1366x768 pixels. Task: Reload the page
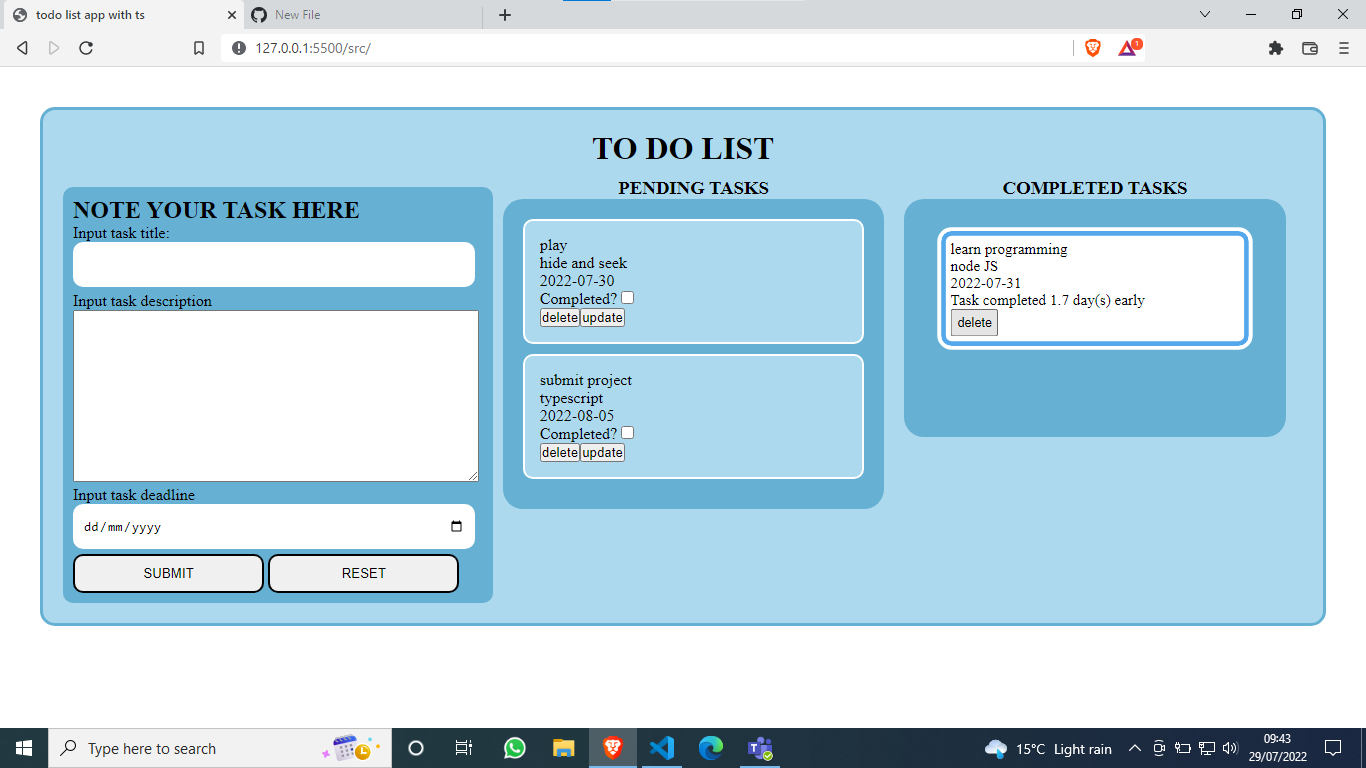point(86,48)
